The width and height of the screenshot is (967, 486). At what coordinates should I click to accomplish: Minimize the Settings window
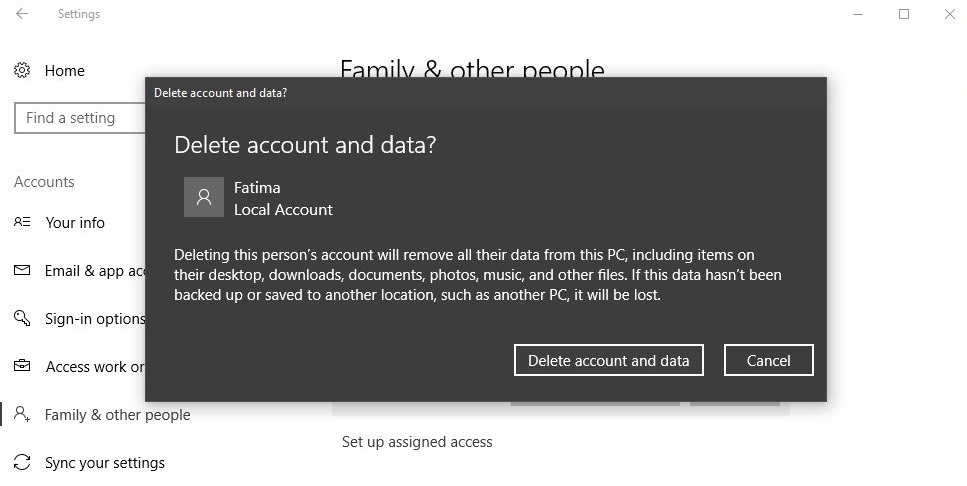pos(858,14)
